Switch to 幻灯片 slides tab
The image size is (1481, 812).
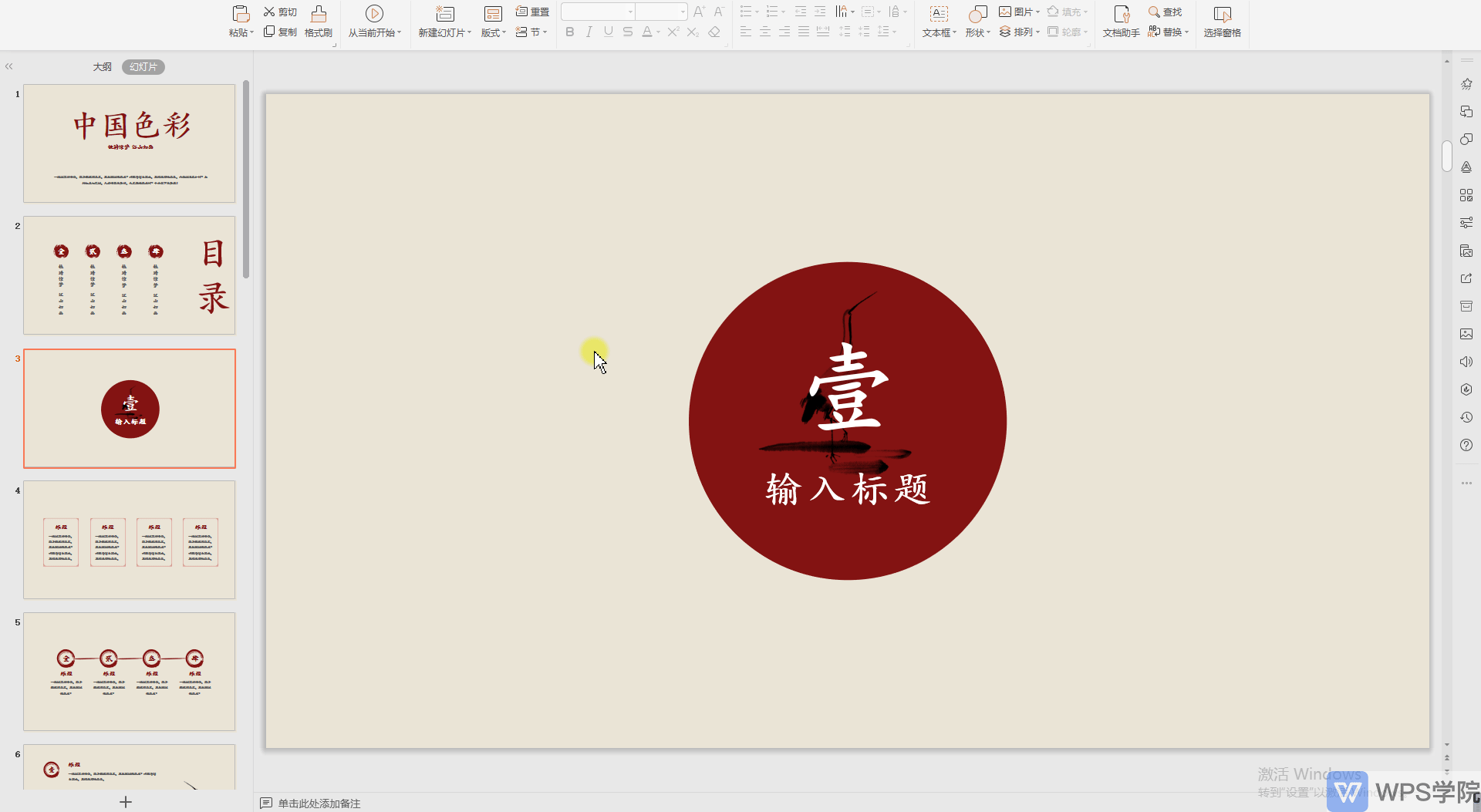pyautogui.click(x=143, y=67)
